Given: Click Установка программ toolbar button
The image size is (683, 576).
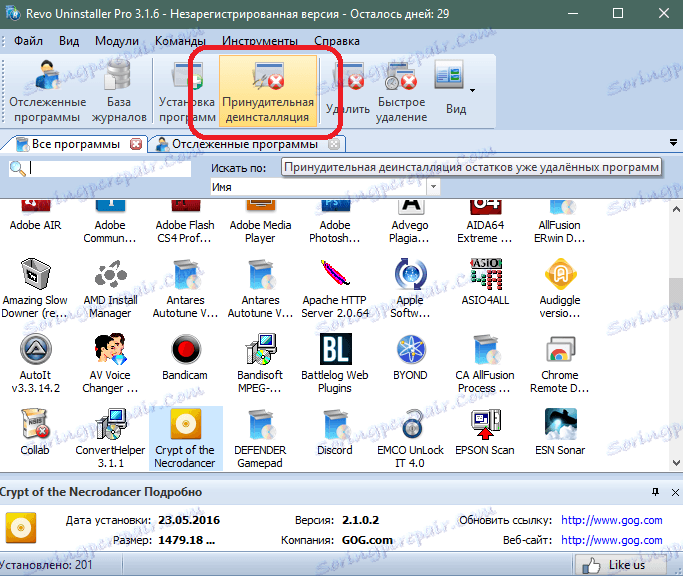Looking at the screenshot, I should [186, 91].
